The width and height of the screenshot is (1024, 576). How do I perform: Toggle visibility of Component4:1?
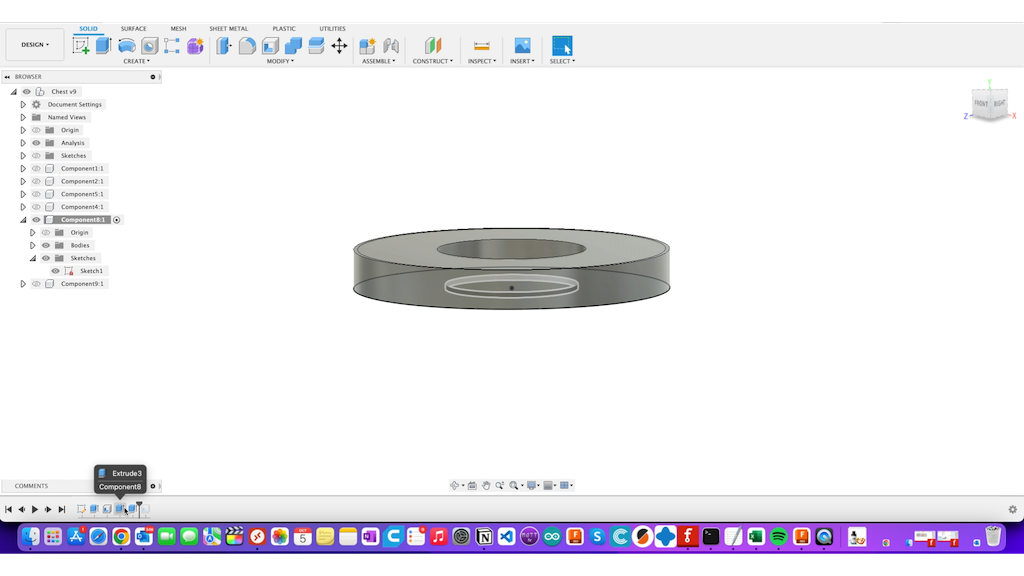pos(37,207)
